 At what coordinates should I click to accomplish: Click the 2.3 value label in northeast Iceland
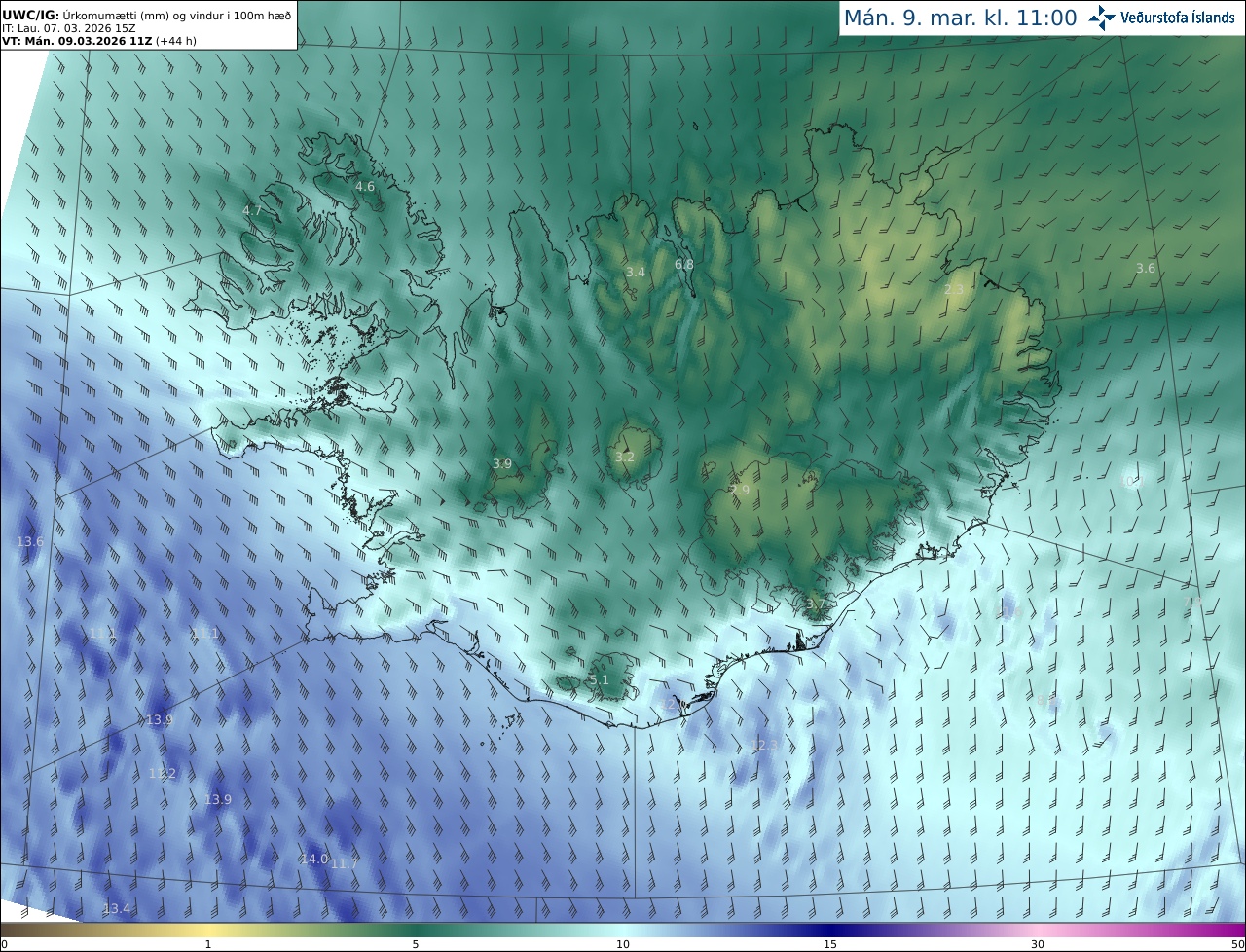point(954,290)
